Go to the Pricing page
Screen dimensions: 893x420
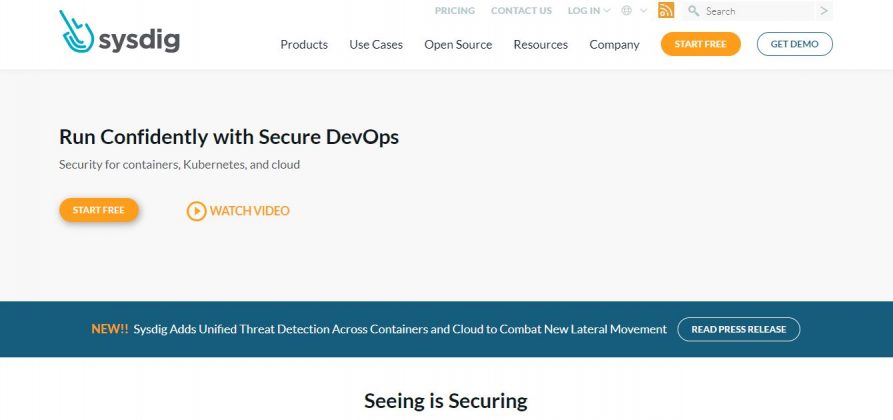pyautogui.click(x=454, y=11)
